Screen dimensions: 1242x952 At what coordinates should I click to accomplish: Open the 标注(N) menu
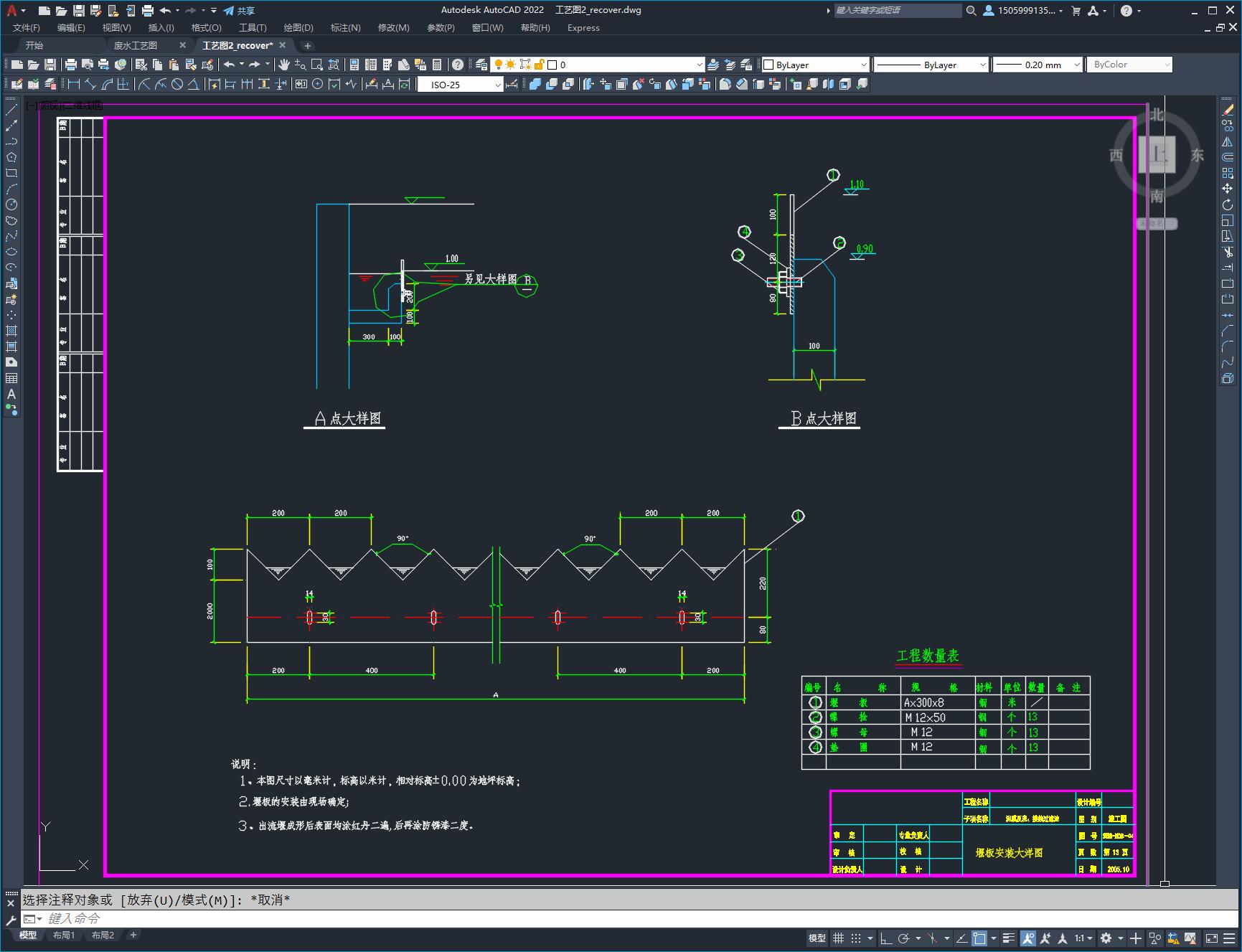345,28
